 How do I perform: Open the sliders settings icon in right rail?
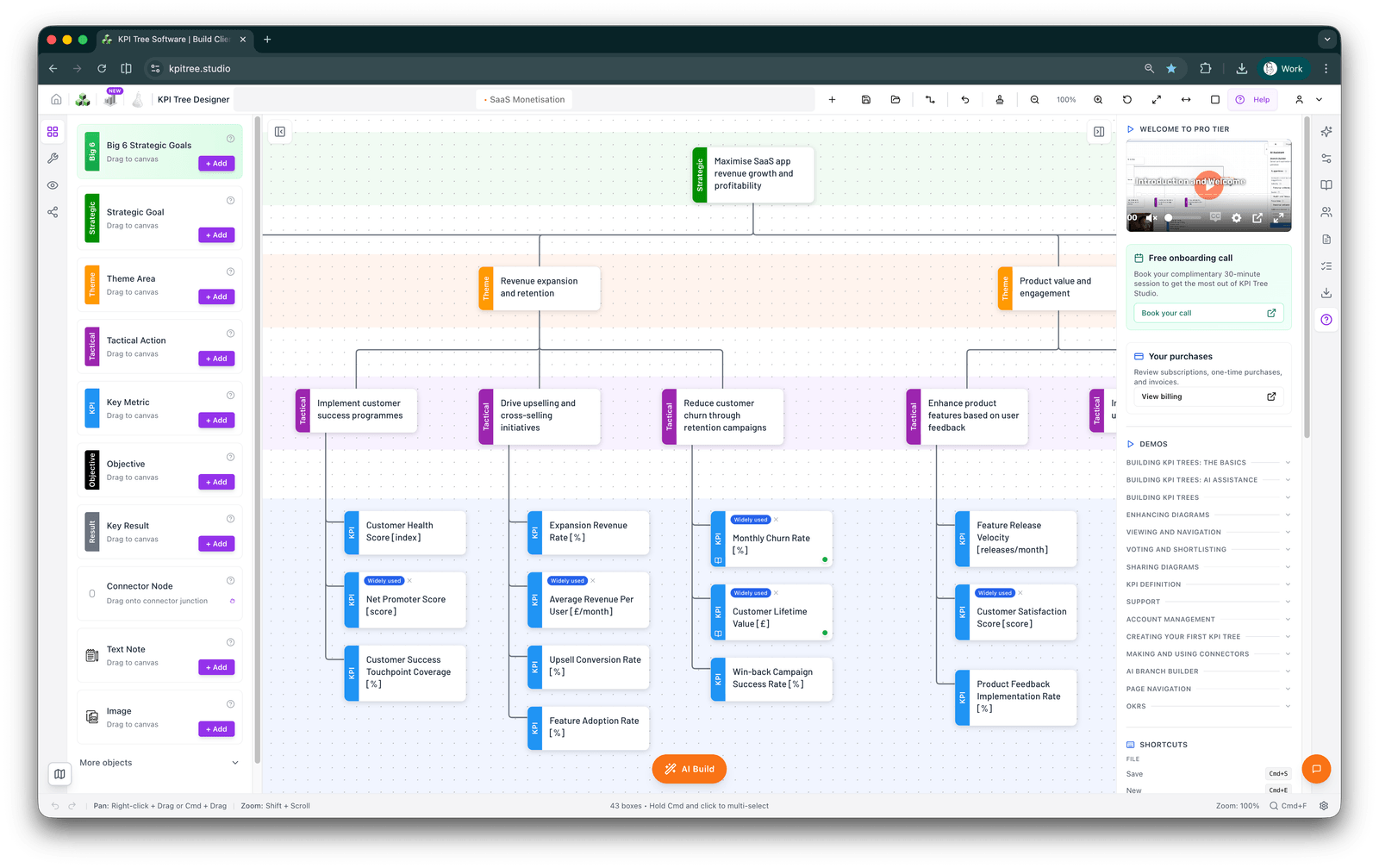pyautogui.click(x=1326, y=159)
